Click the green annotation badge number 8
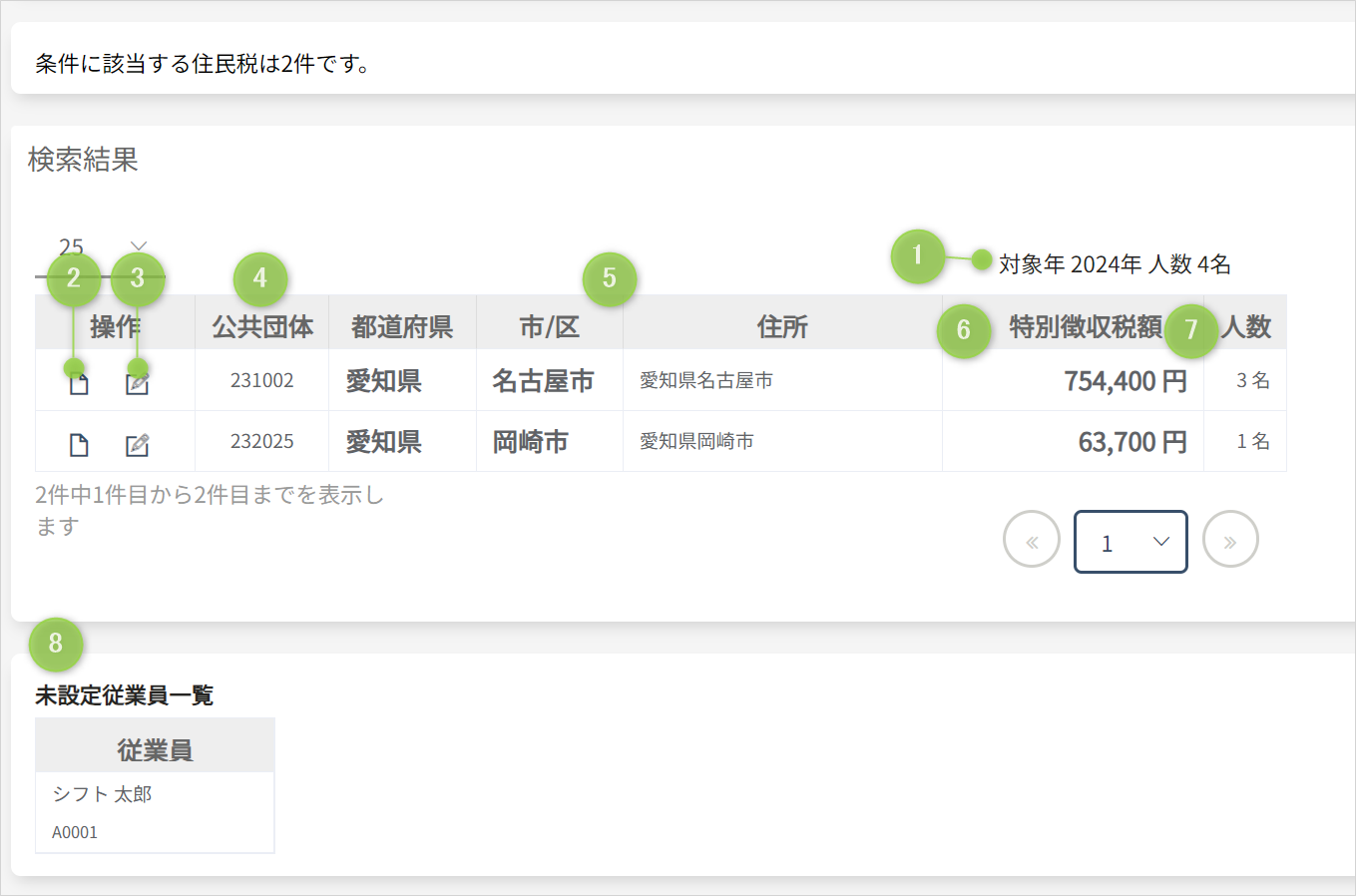 pos(56,644)
